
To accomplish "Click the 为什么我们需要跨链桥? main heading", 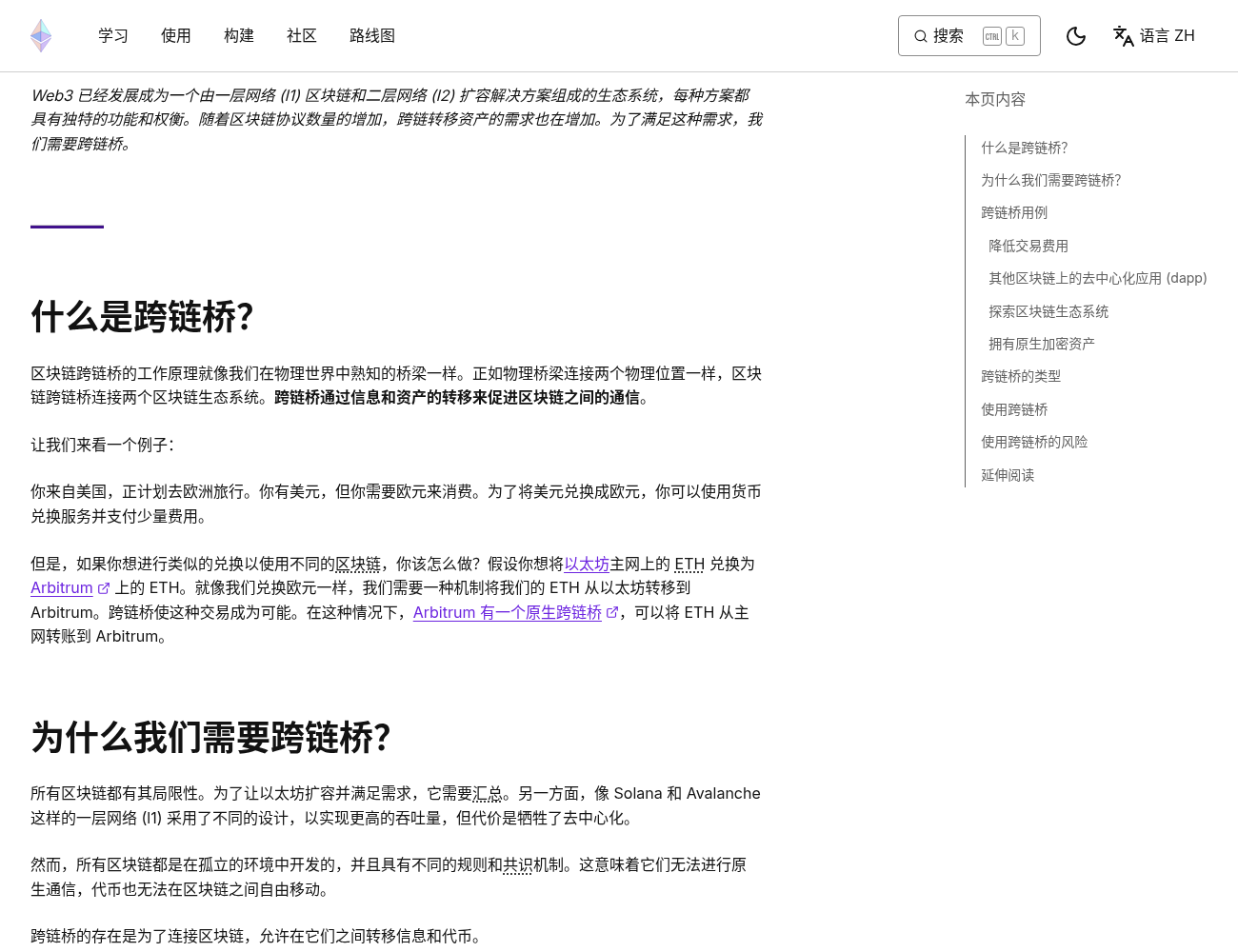I will click(210, 738).
